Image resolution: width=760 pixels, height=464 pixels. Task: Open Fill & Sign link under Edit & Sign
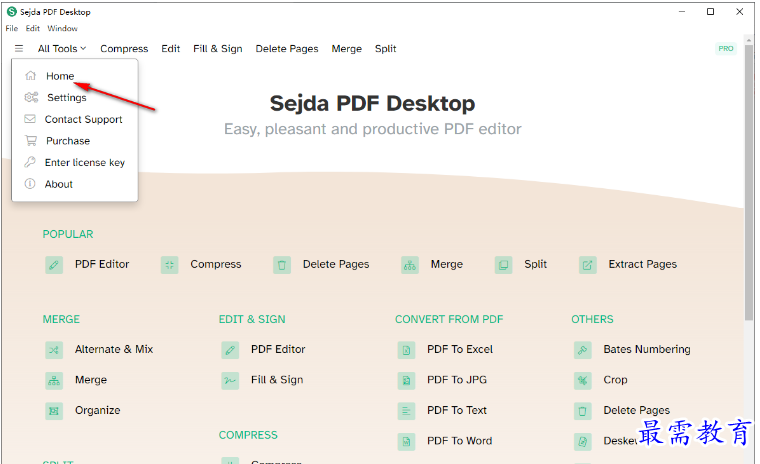click(x=277, y=380)
